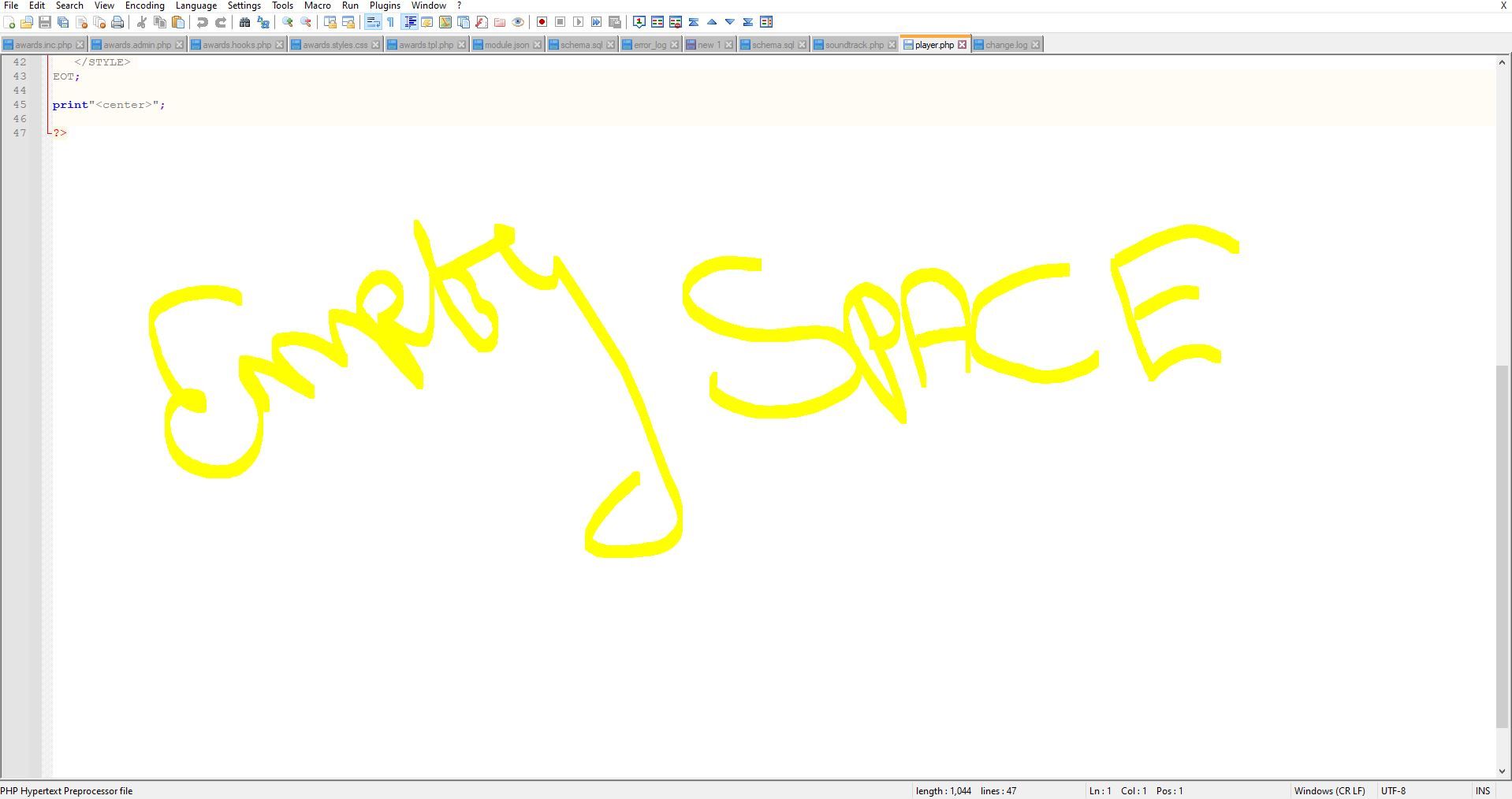Open Find with the binoculars icon
This screenshot has height=799, width=1512.
(245, 22)
